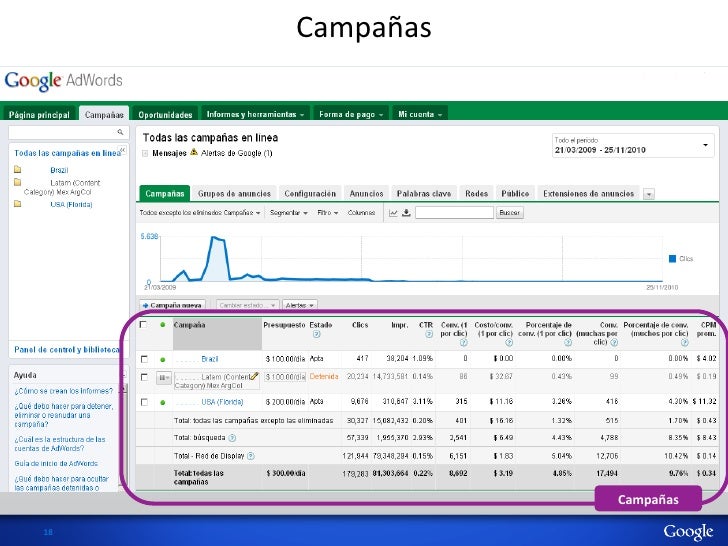Viewport: 728px width, 546px height.
Task: Click the download report icon
Action: coord(406,213)
